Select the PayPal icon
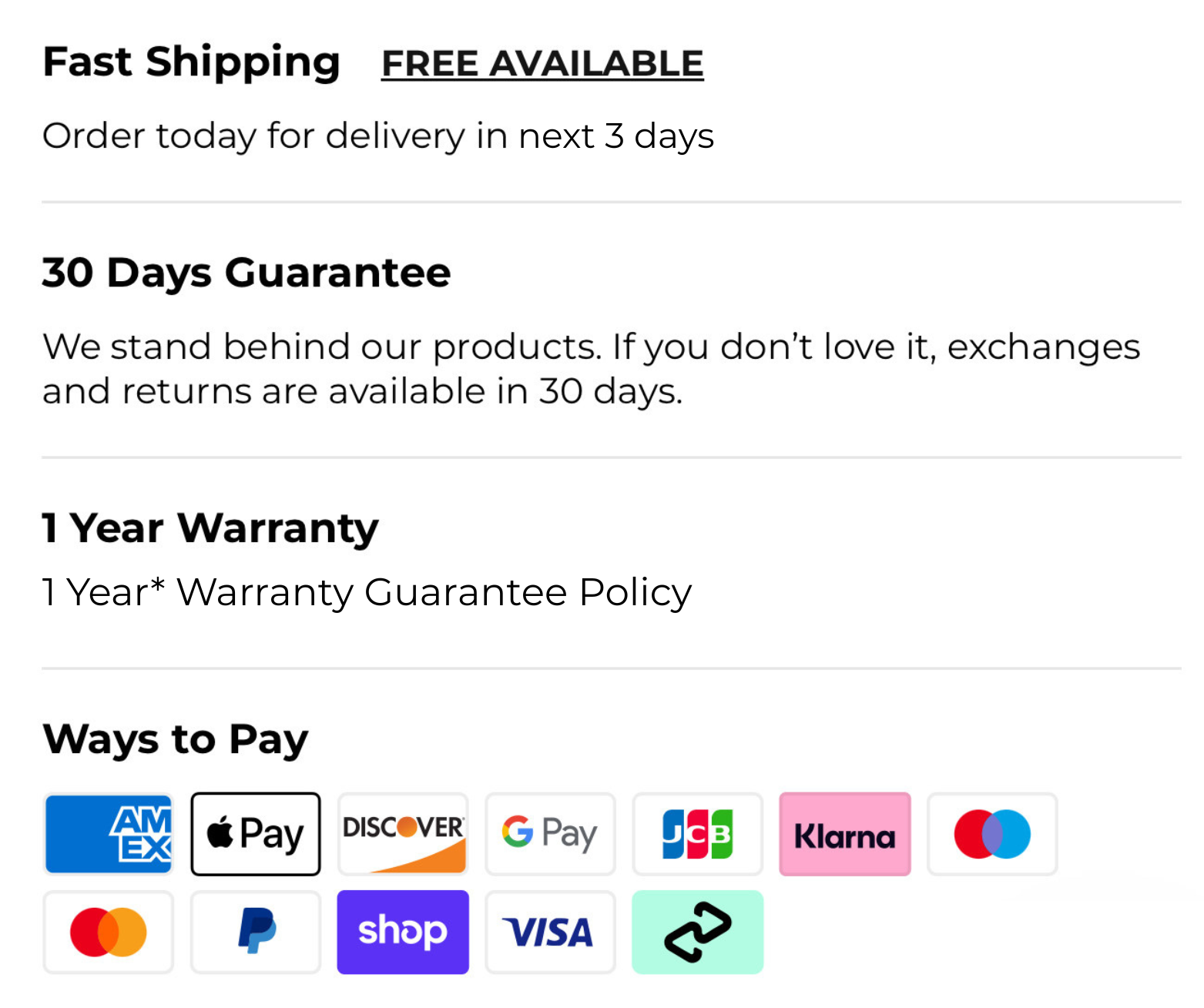 [x=256, y=932]
